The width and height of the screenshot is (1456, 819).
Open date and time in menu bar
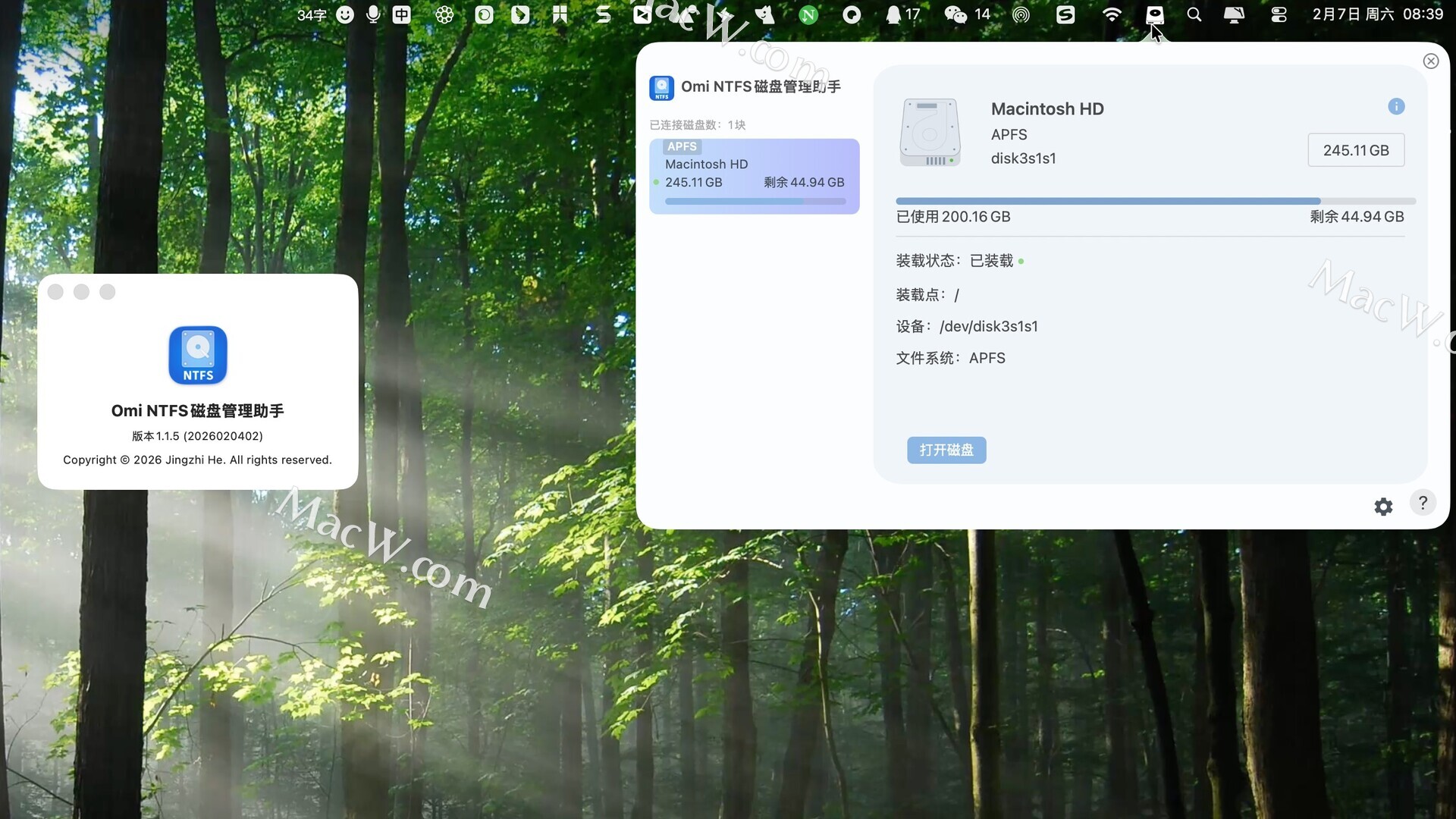click(1377, 14)
